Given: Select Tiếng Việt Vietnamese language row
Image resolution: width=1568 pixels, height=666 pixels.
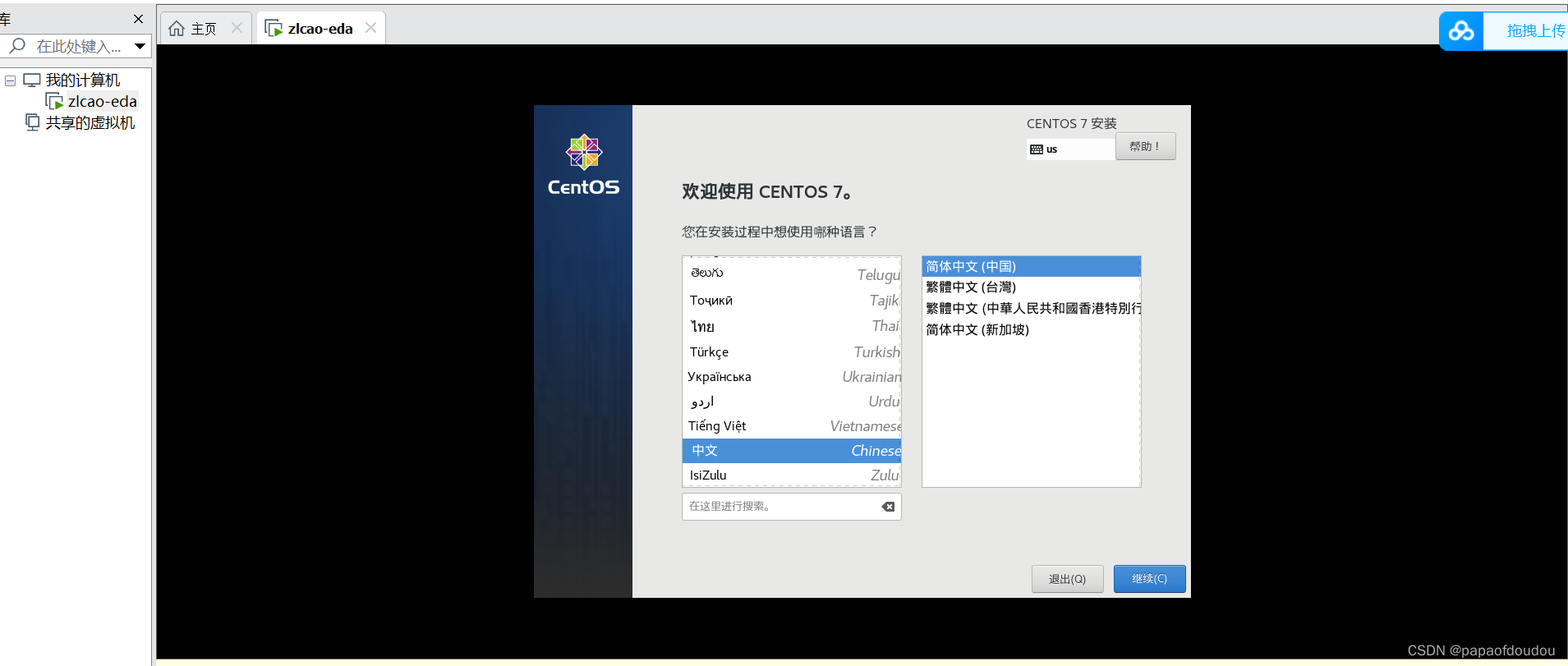Looking at the screenshot, I should (792, 425).
